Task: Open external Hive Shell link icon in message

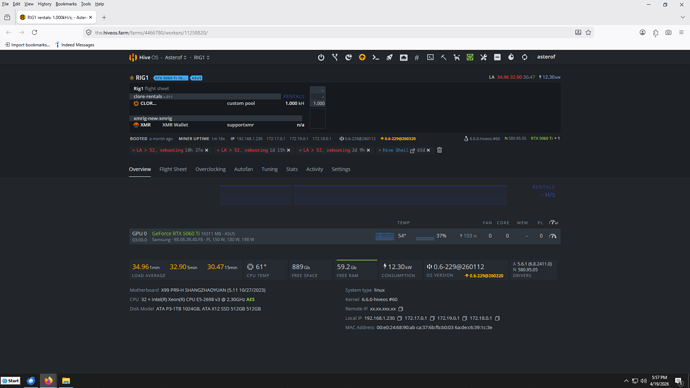Action: pos(412,150)
